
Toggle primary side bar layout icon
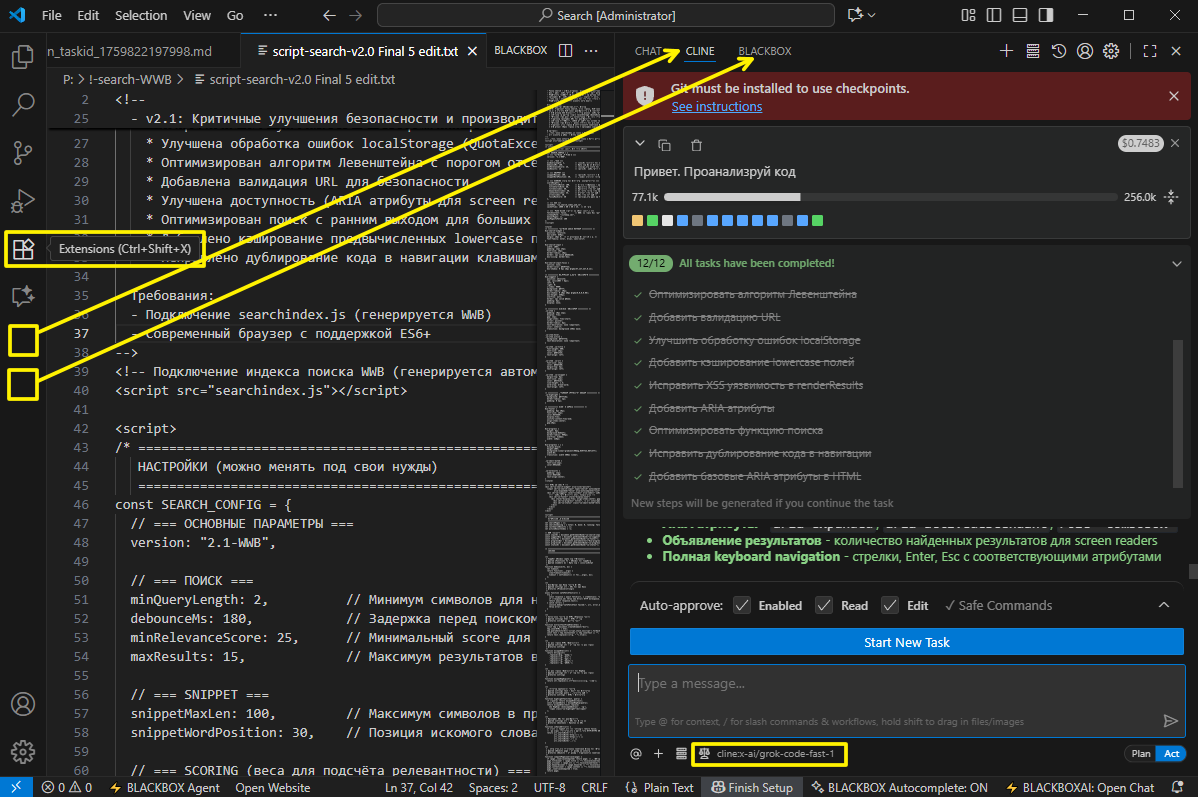(994, 15)
